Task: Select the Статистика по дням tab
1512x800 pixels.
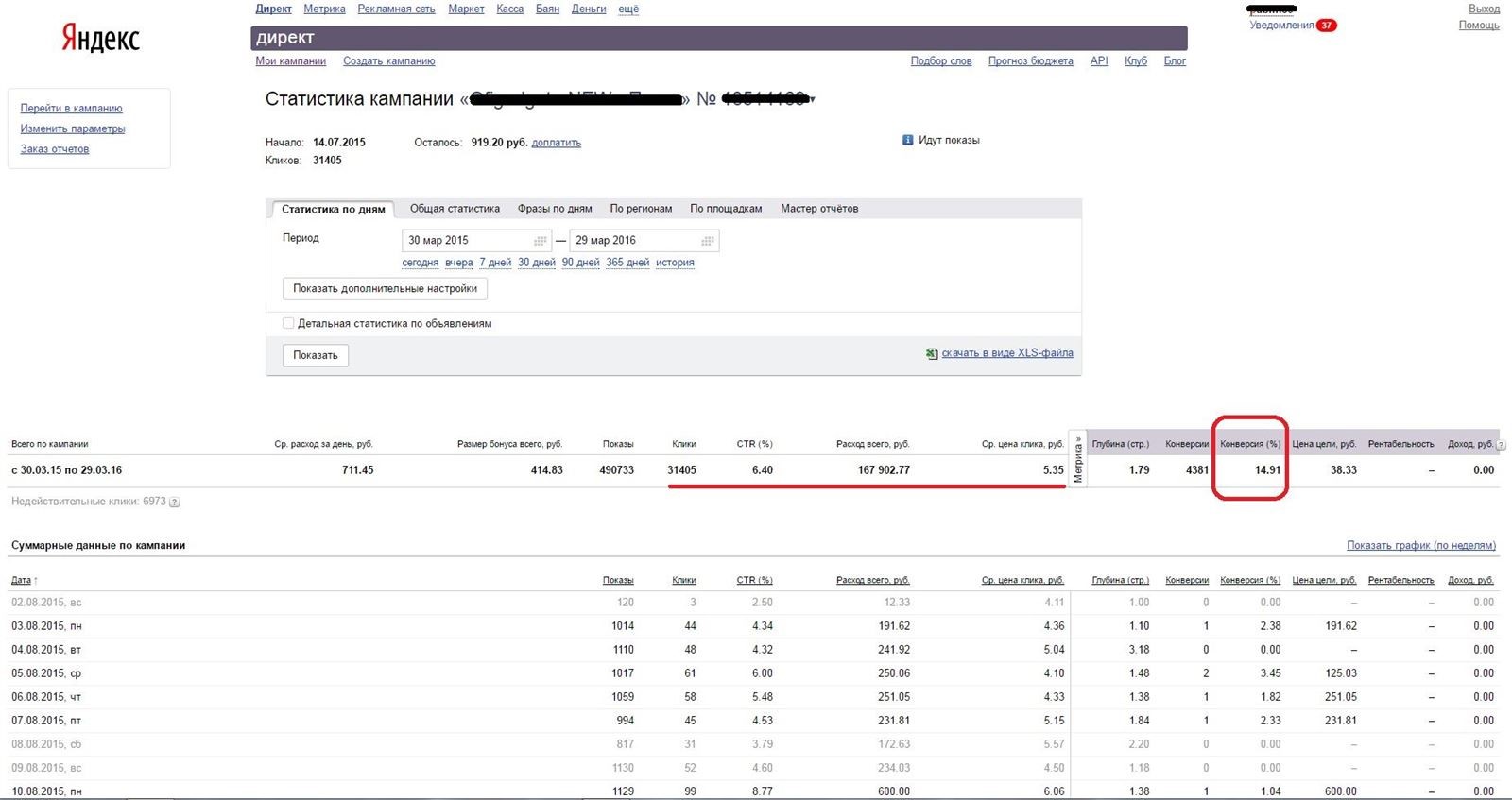Action: [333, 209]
